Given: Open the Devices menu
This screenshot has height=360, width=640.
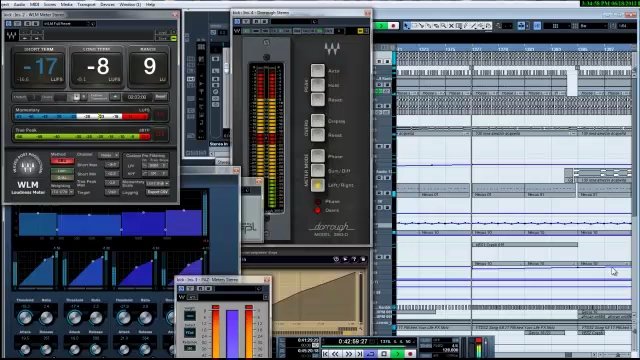Looking at the screenshot, I should pos(107,4).
